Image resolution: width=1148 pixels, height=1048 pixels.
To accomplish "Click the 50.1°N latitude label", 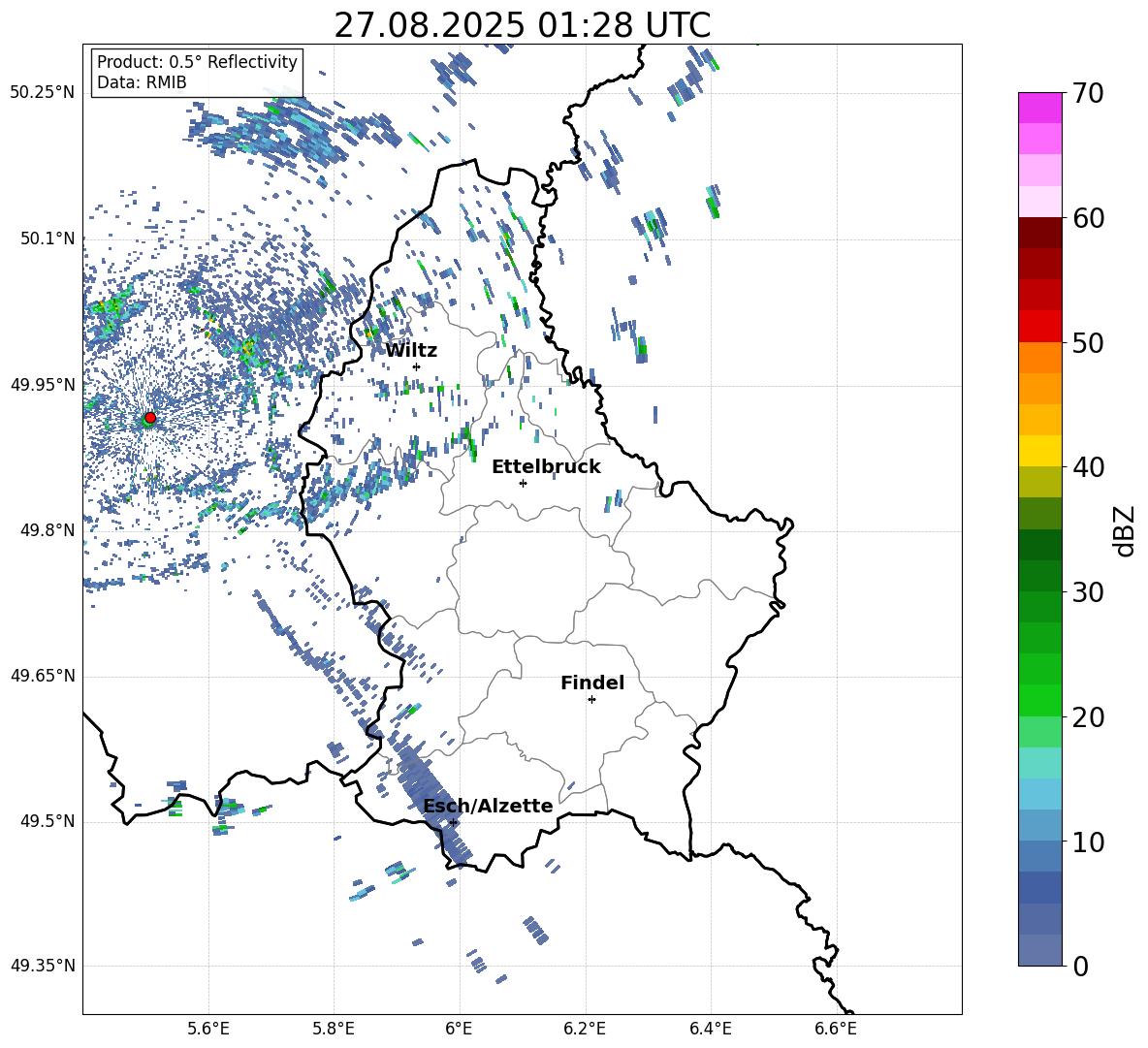I will click(47, 238).
